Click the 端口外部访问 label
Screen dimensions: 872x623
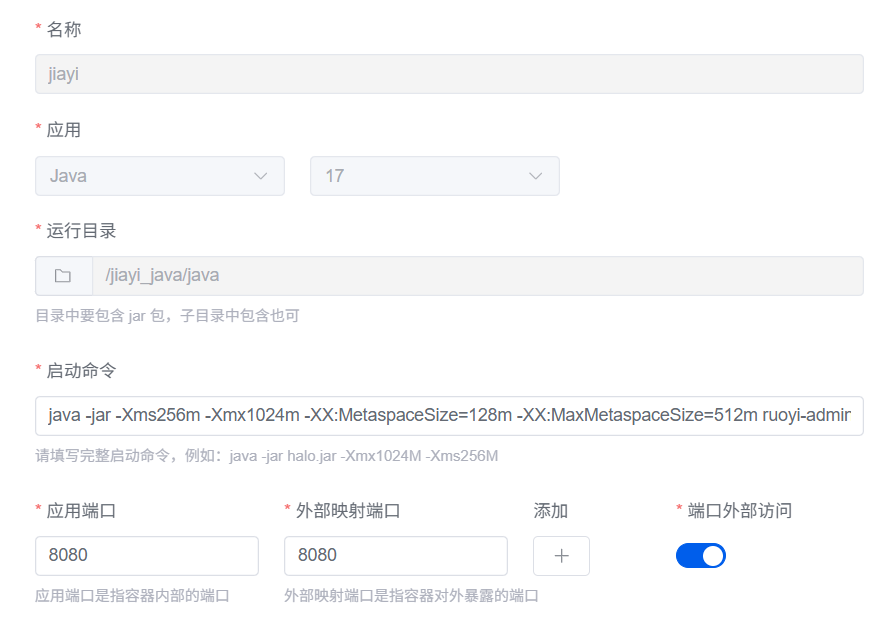[740, 511]
